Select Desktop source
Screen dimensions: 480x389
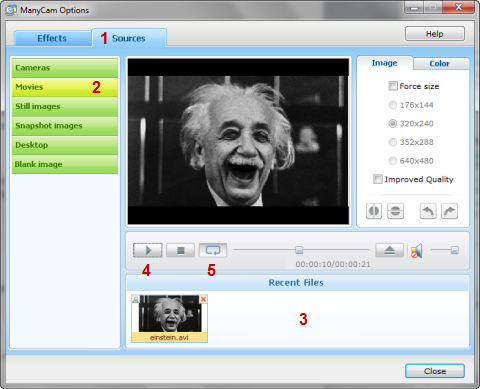(x=65, y=145)
